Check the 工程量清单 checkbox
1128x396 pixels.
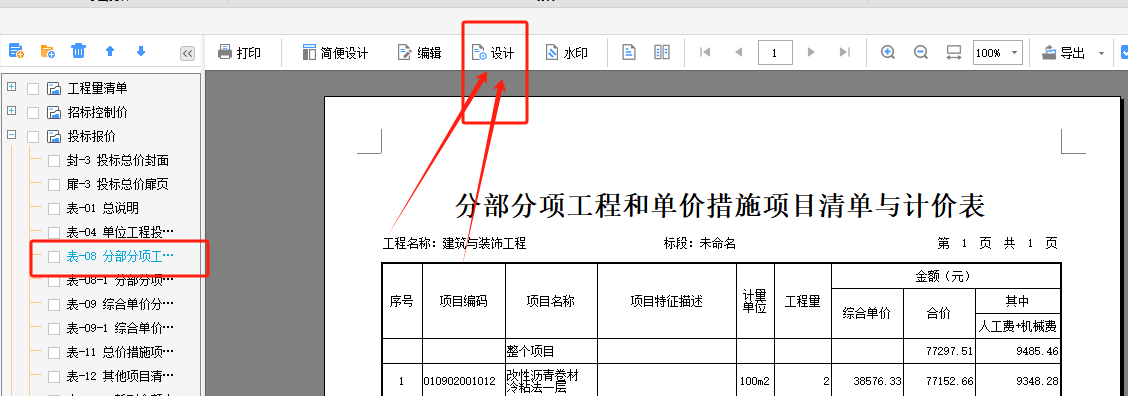(x=32, y=89)
